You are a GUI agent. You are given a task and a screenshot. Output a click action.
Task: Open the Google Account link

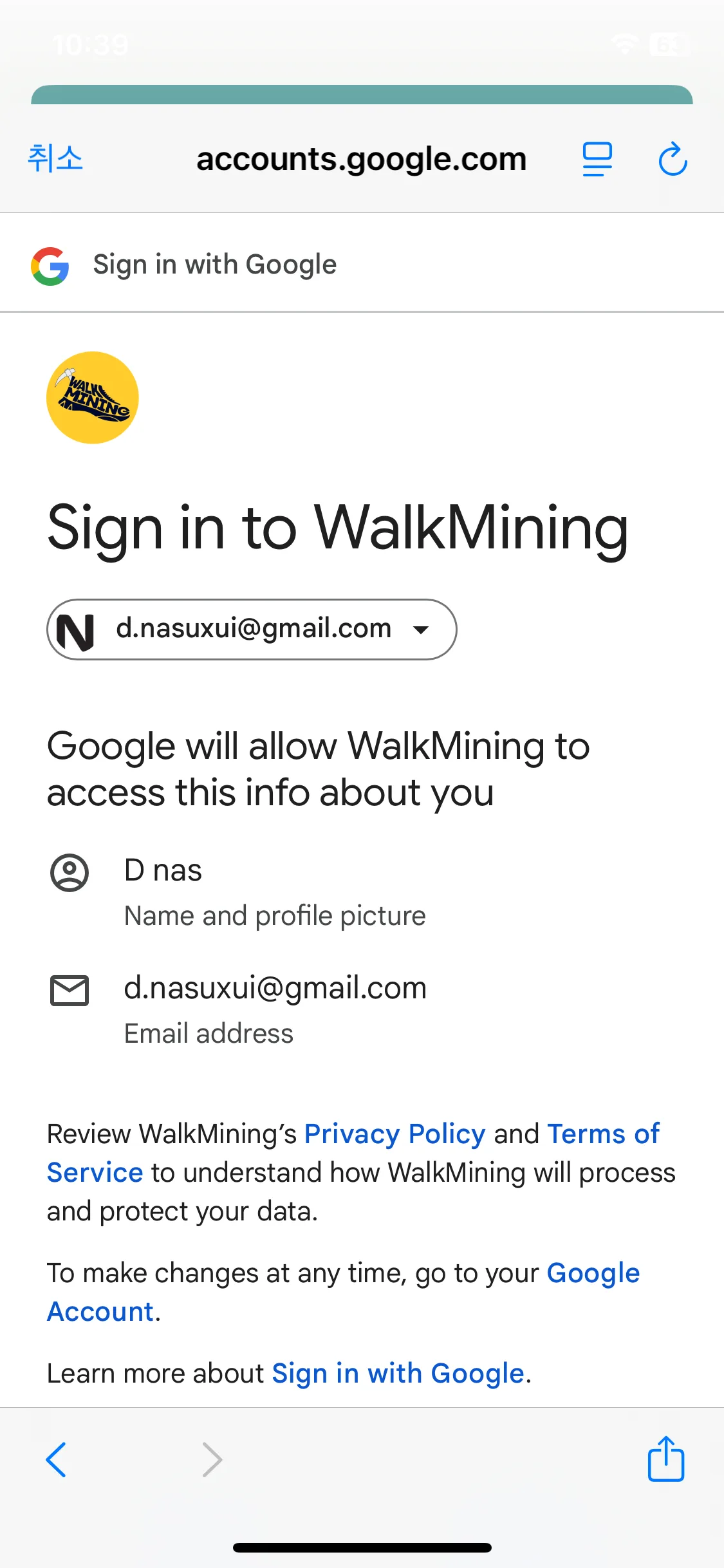tap(593, 1273)
